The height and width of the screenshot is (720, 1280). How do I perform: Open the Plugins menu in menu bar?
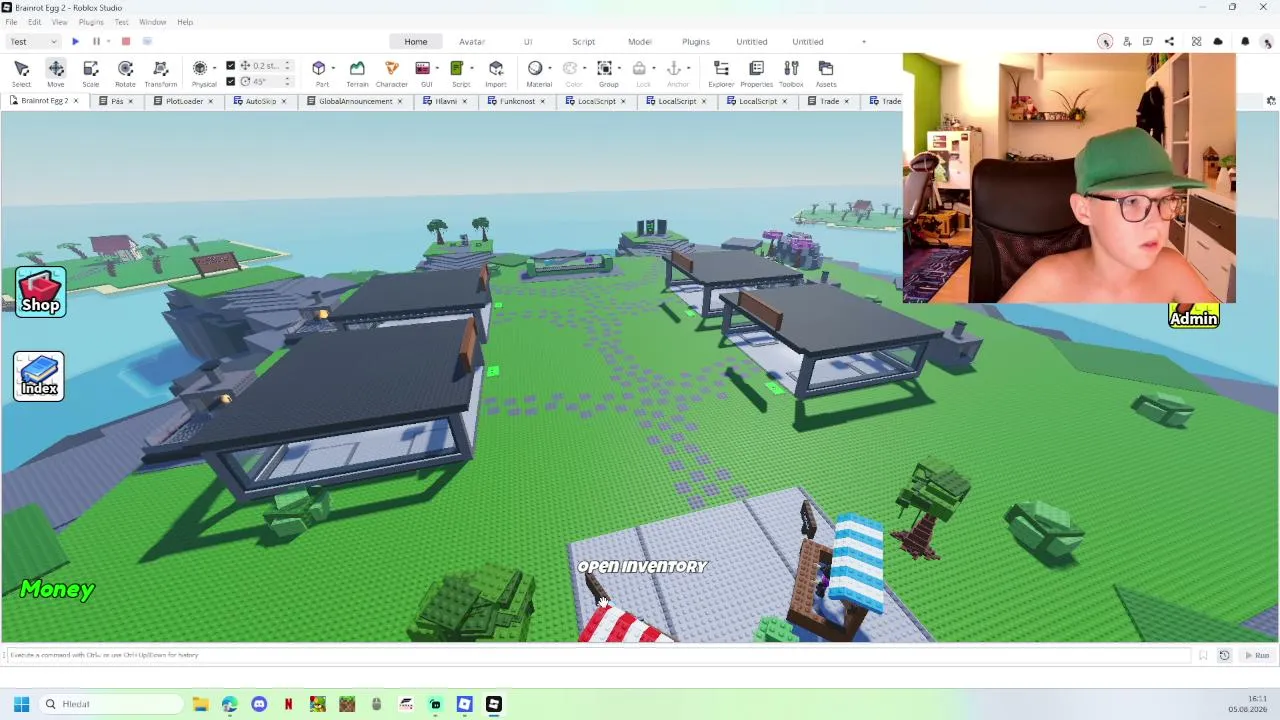pos(91,22)
